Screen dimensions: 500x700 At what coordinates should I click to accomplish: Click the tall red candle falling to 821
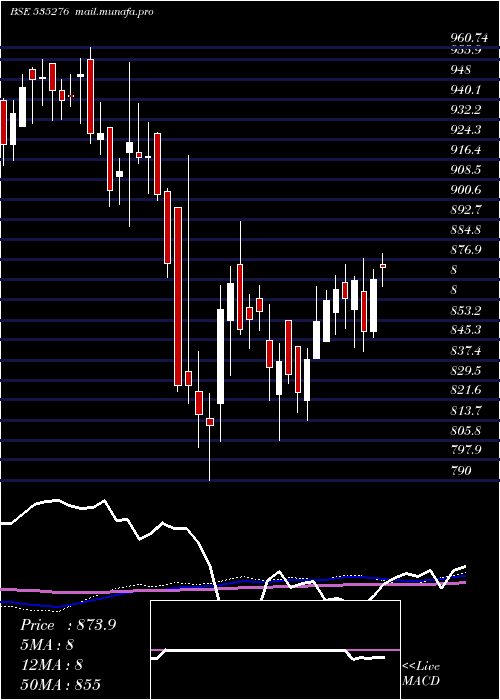point(178,296)
